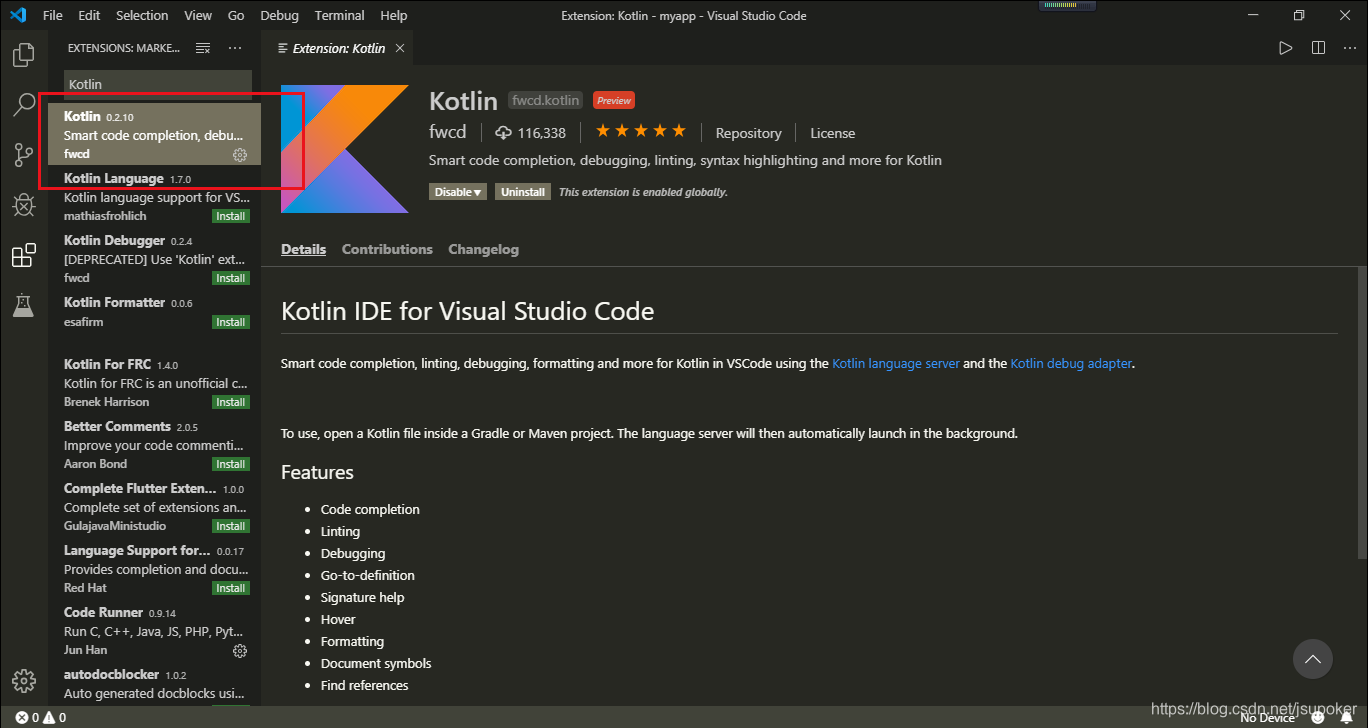
Task: Open the Selection menu
Action: point(142,15)
